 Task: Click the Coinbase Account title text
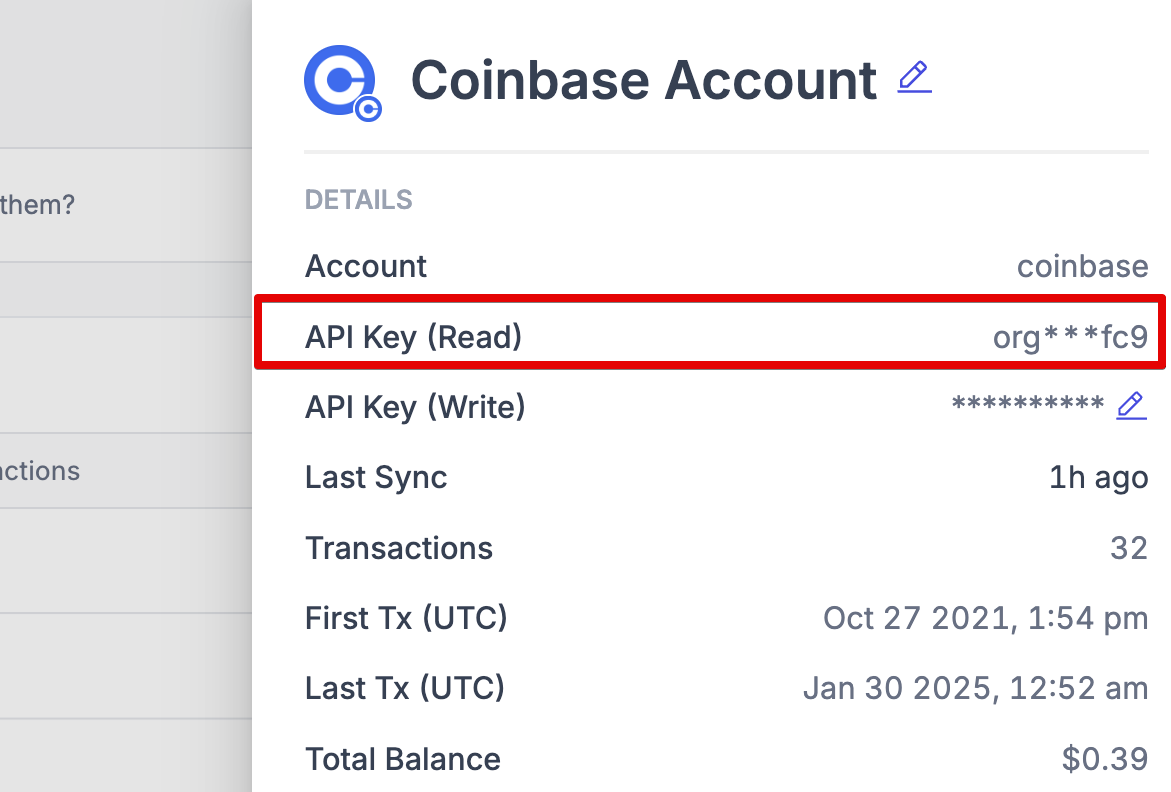coord(644,80)
